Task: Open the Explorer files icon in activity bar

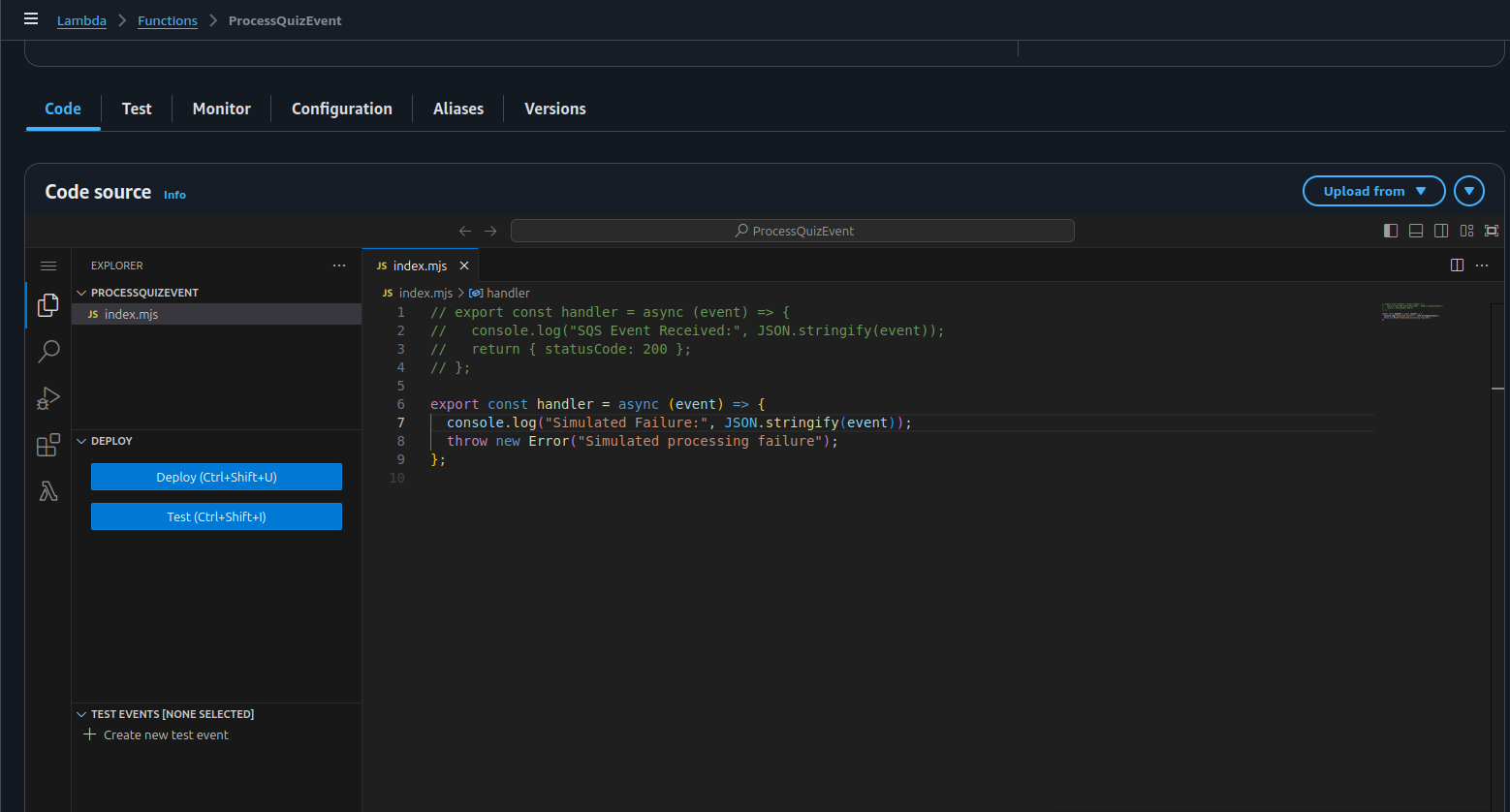Action: (x=47, y=305)
